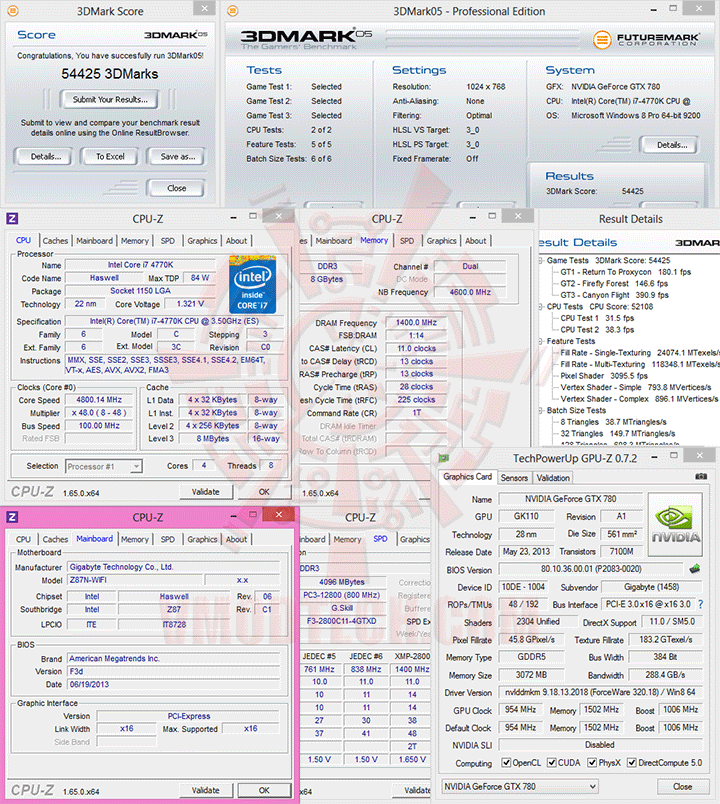Click OK in the Mainboard CPU-Z window
720x804 pixels.
264,790
